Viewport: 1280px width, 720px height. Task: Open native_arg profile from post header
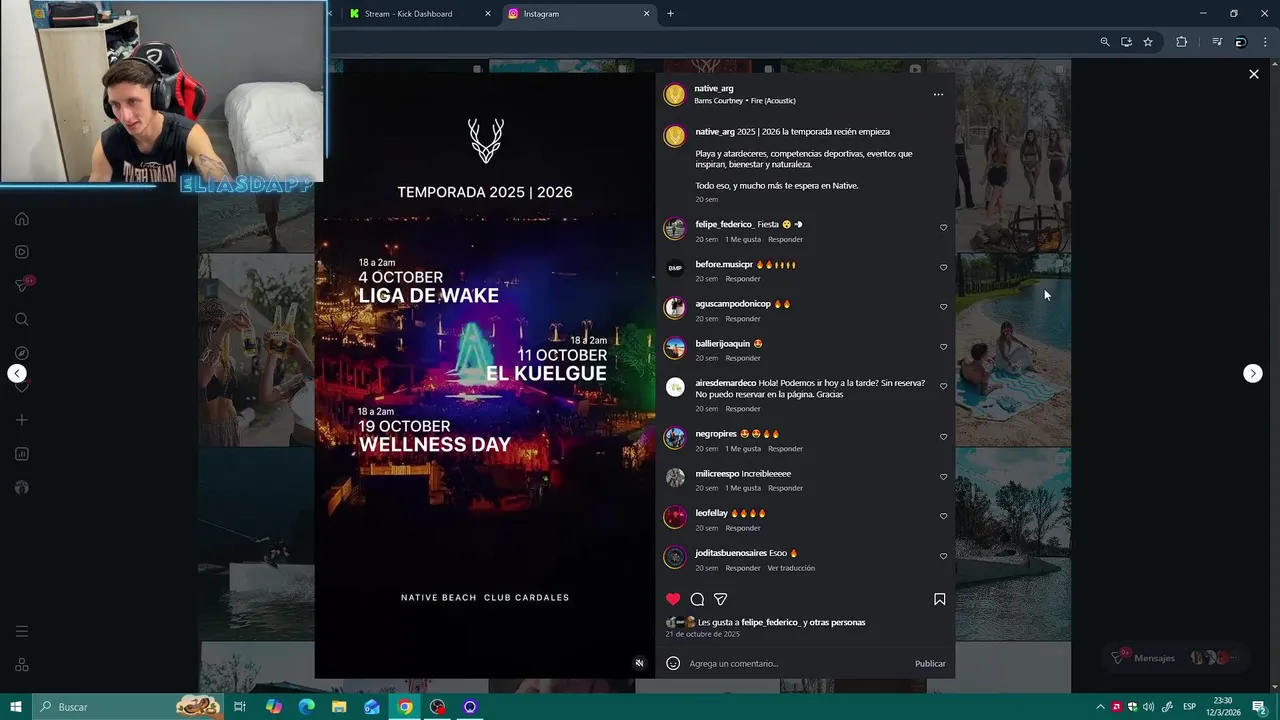714,88
